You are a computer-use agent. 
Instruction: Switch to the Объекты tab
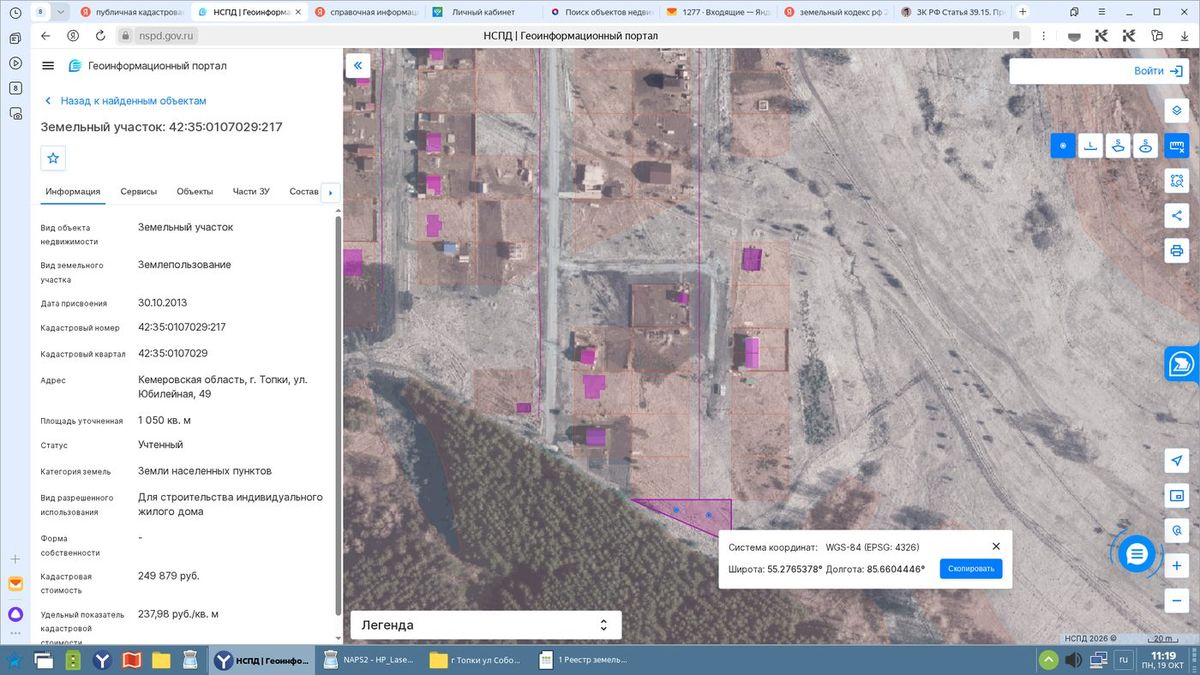pyautogui.click(x=195, y=191)
